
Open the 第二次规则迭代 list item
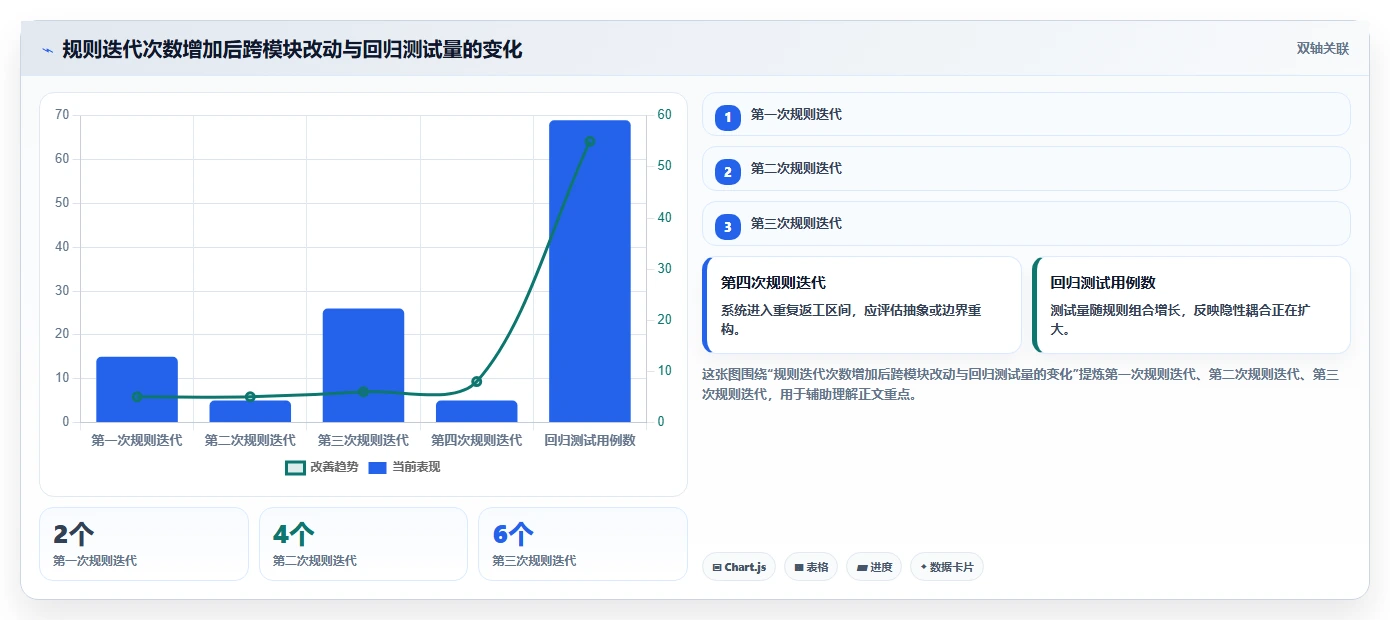[x=1026, y=168]
